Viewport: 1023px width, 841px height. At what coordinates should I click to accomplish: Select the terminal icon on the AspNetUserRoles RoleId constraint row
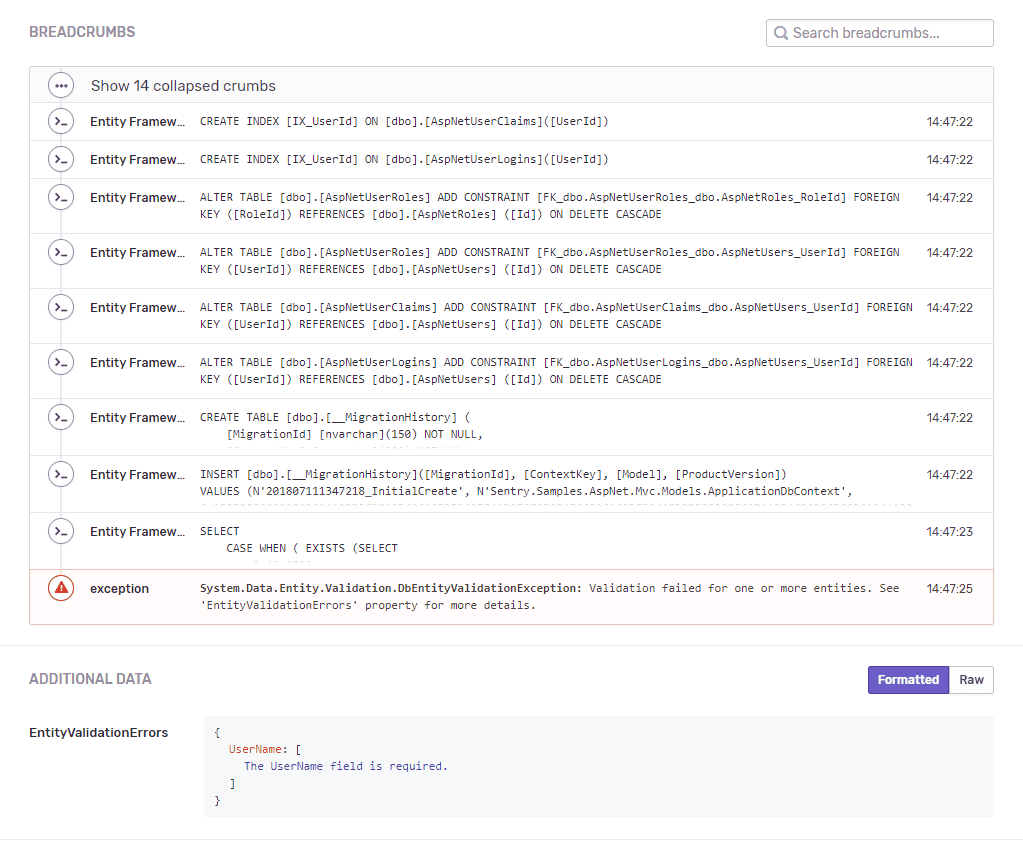pos(61,197)
